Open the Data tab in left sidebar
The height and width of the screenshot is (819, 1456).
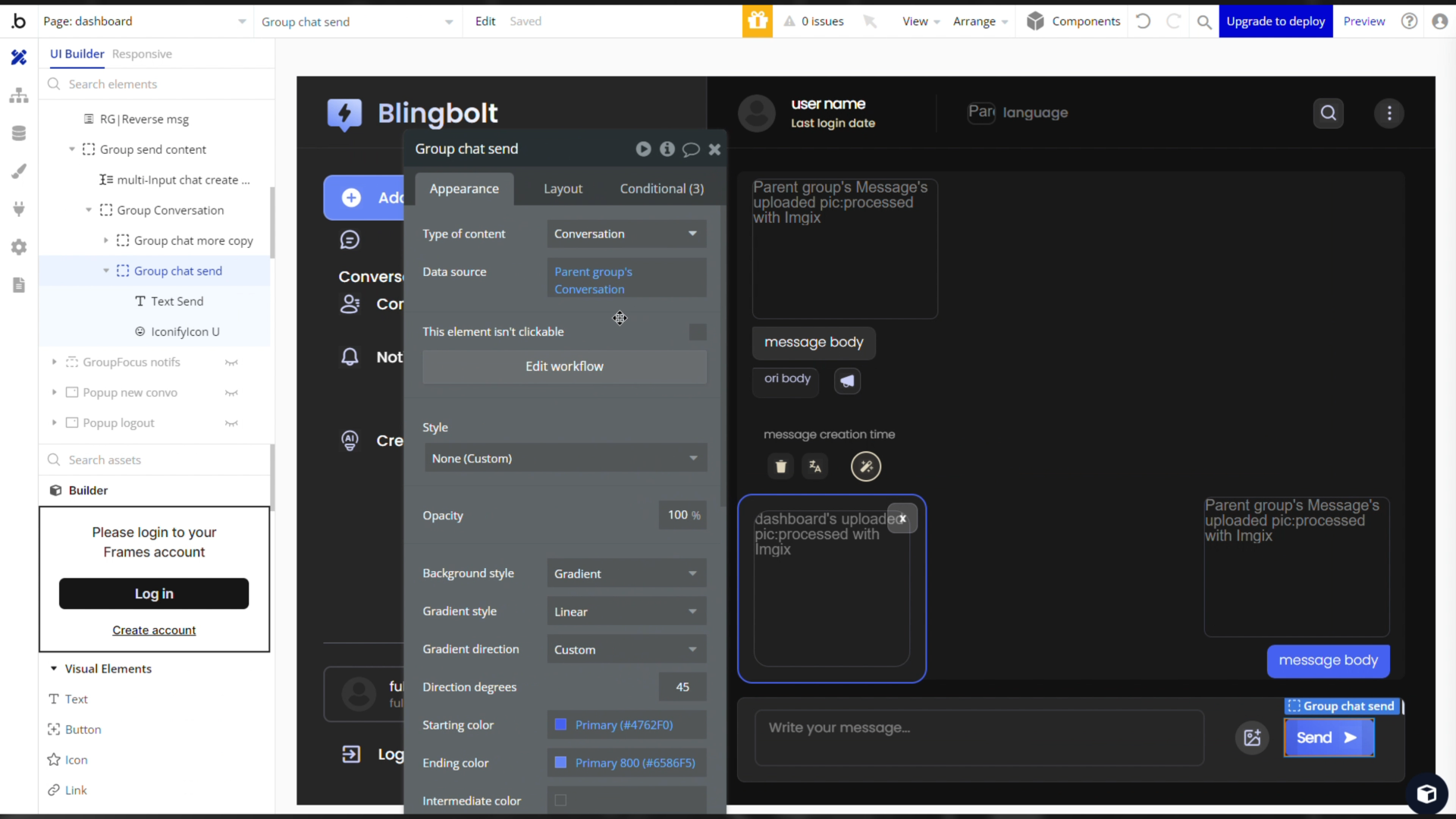[19, 133]
